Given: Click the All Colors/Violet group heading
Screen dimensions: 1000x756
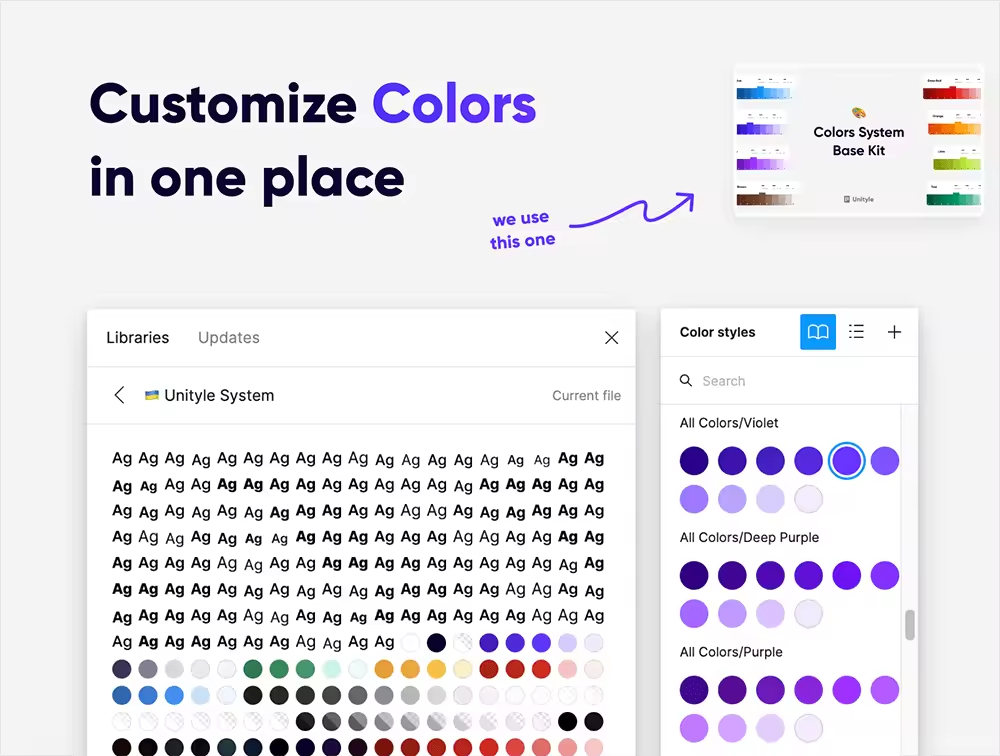Looking at the screenshot, I should click(729, 423).
